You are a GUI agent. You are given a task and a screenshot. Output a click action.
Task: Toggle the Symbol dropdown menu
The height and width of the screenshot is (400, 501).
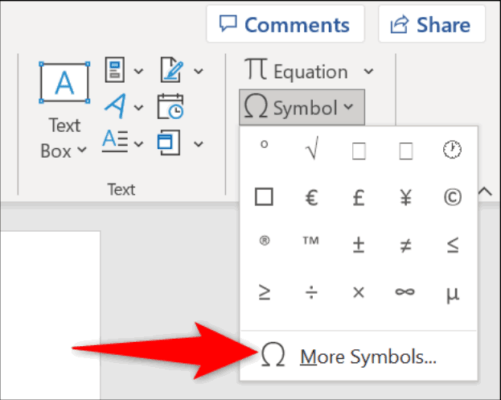pyautogui.click(x=302, y=107)
